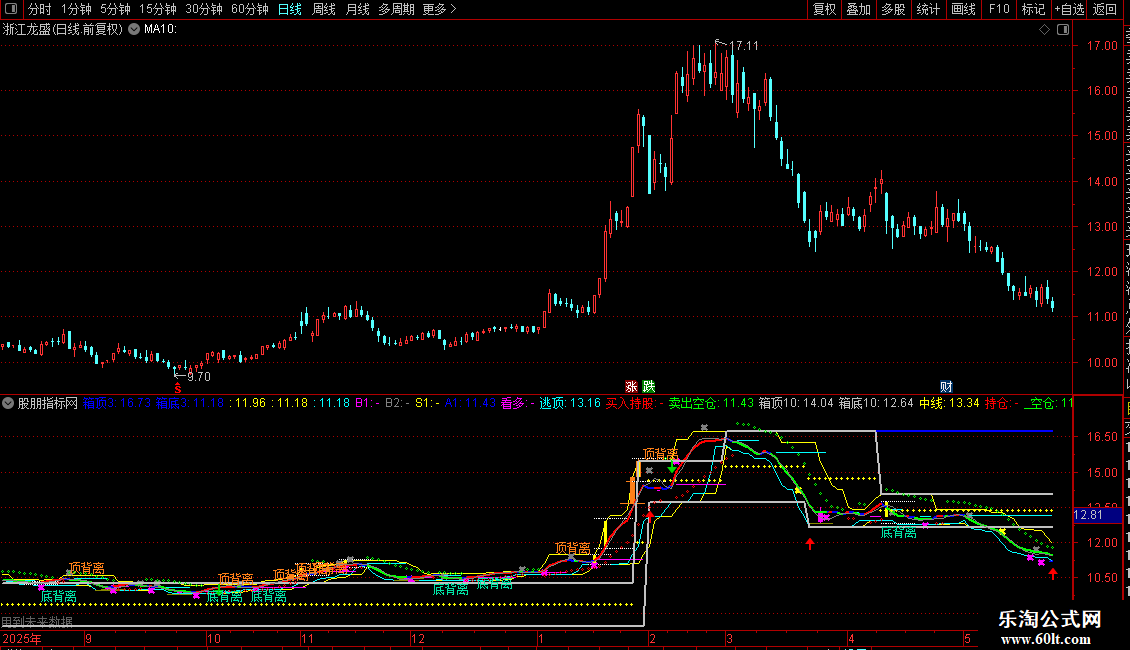1130x650 pixels.
Task: Open the 60分钟 period tab
Action: (x=250, y=9)
